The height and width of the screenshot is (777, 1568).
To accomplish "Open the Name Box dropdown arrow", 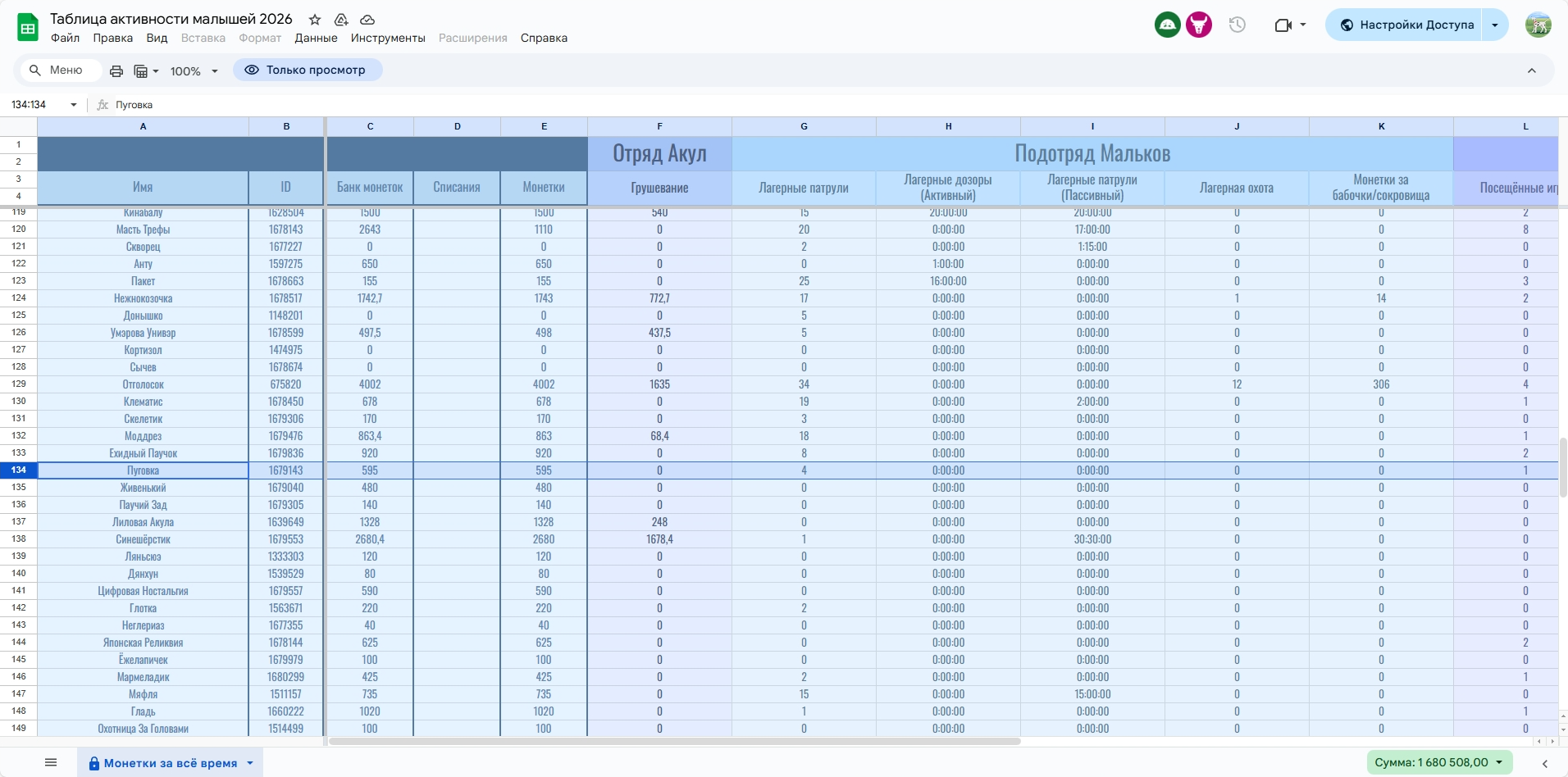I will pos(74,105).
